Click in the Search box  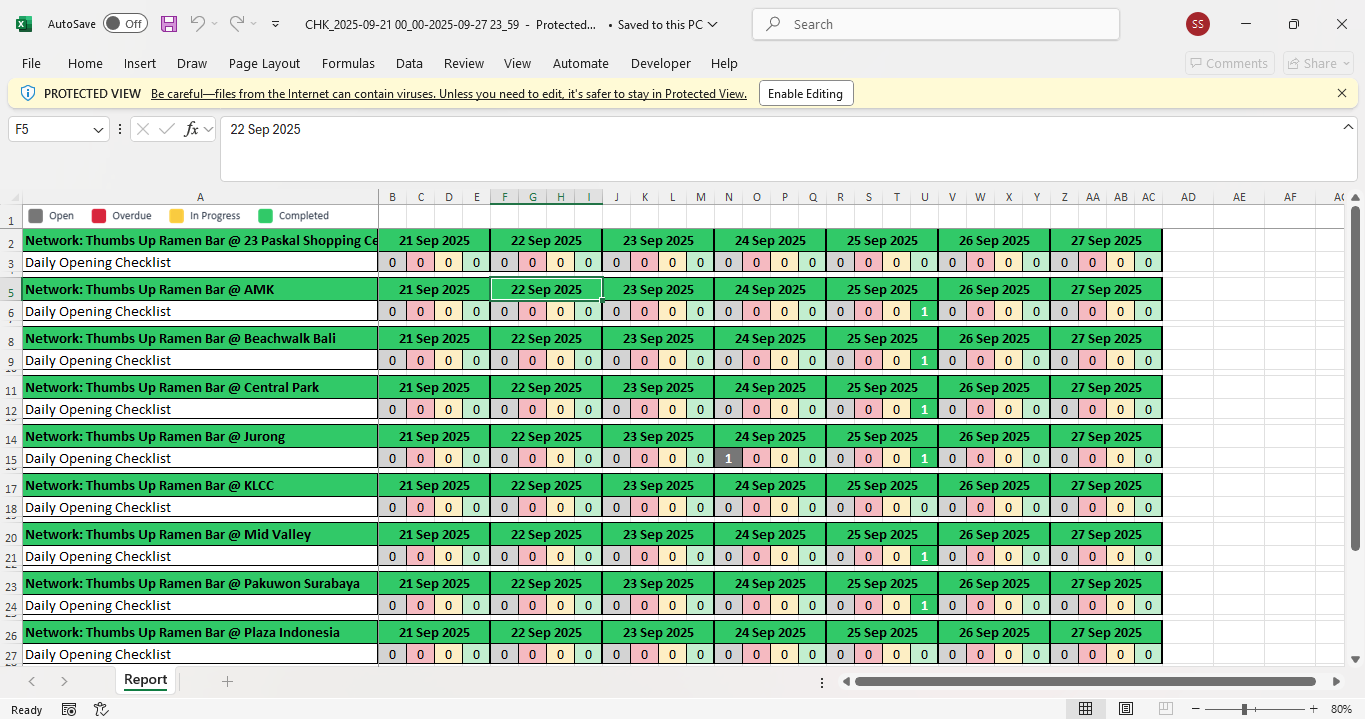point(935,24)
